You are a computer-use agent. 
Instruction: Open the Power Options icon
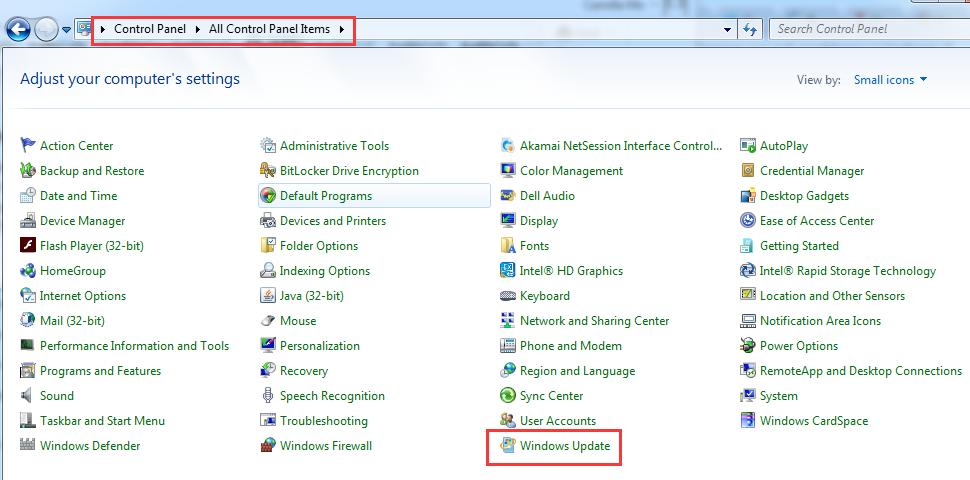tap(748, 346)
